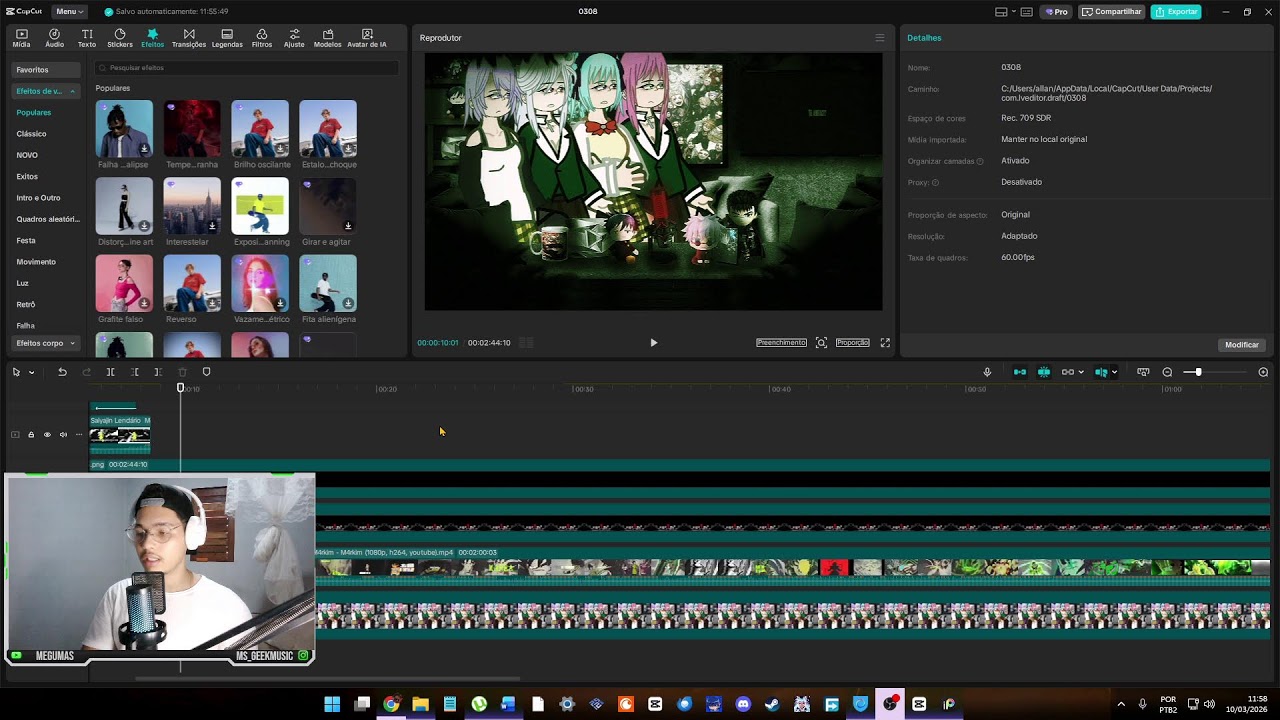Open the Mídia panel
The image size is (1280, 720).
point(21,38)
